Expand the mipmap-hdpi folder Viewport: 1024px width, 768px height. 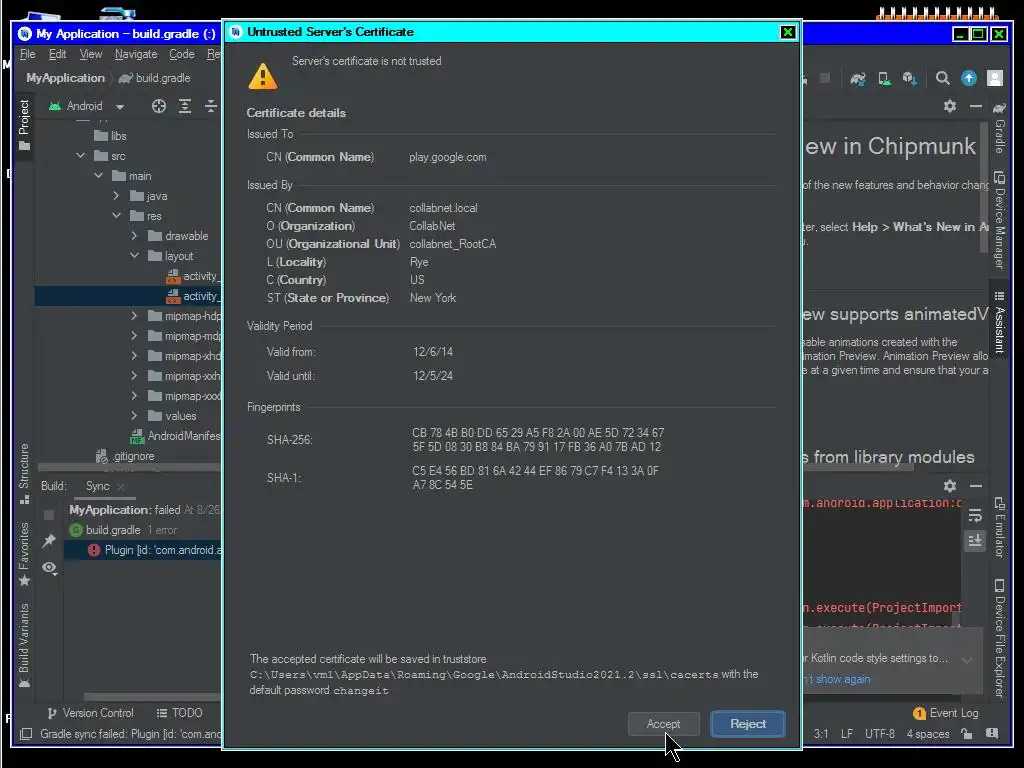point(134,316)
